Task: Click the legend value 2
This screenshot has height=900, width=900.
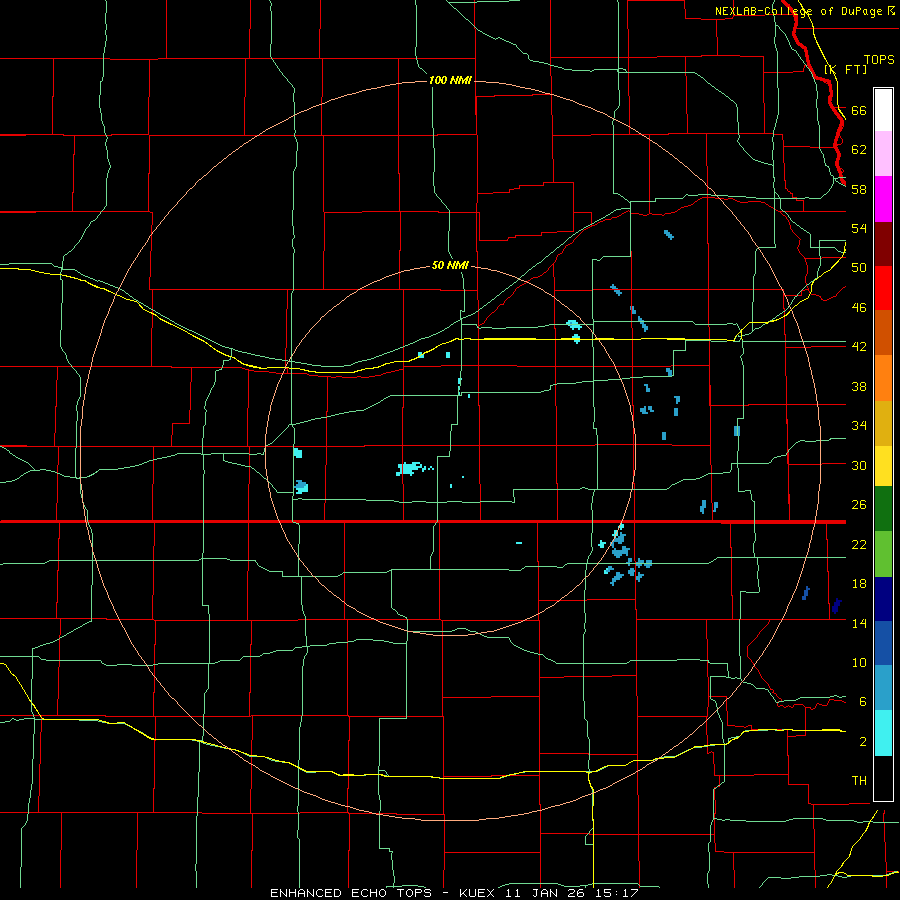Action: [863, 741]
